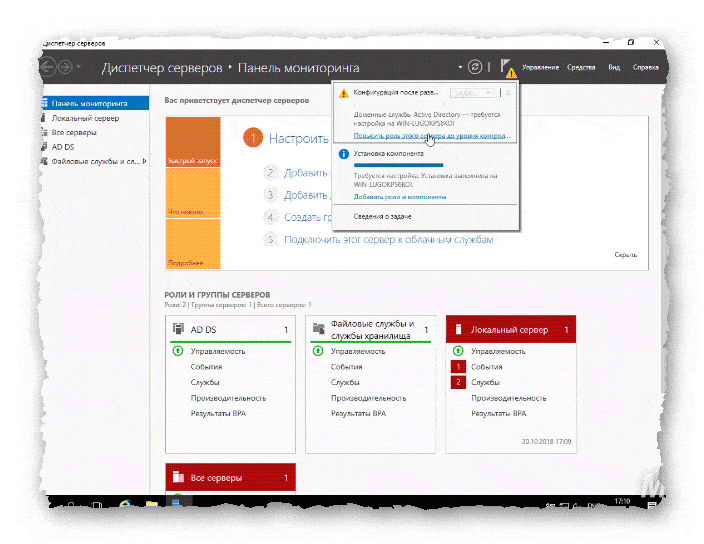704x544 pixels.
Task: Click Управляемость in AD DS tile
Action: point(218,351)
